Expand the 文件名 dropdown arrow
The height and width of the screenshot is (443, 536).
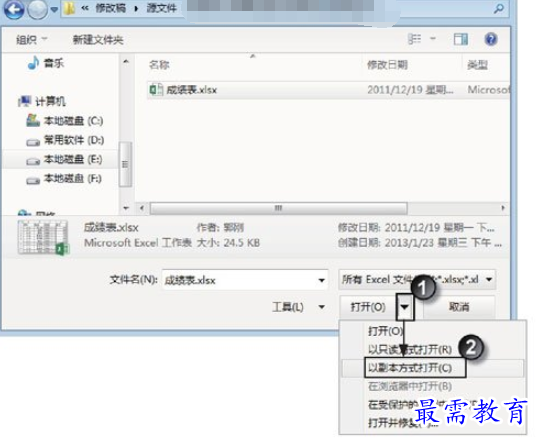click(x=322, y=280)
